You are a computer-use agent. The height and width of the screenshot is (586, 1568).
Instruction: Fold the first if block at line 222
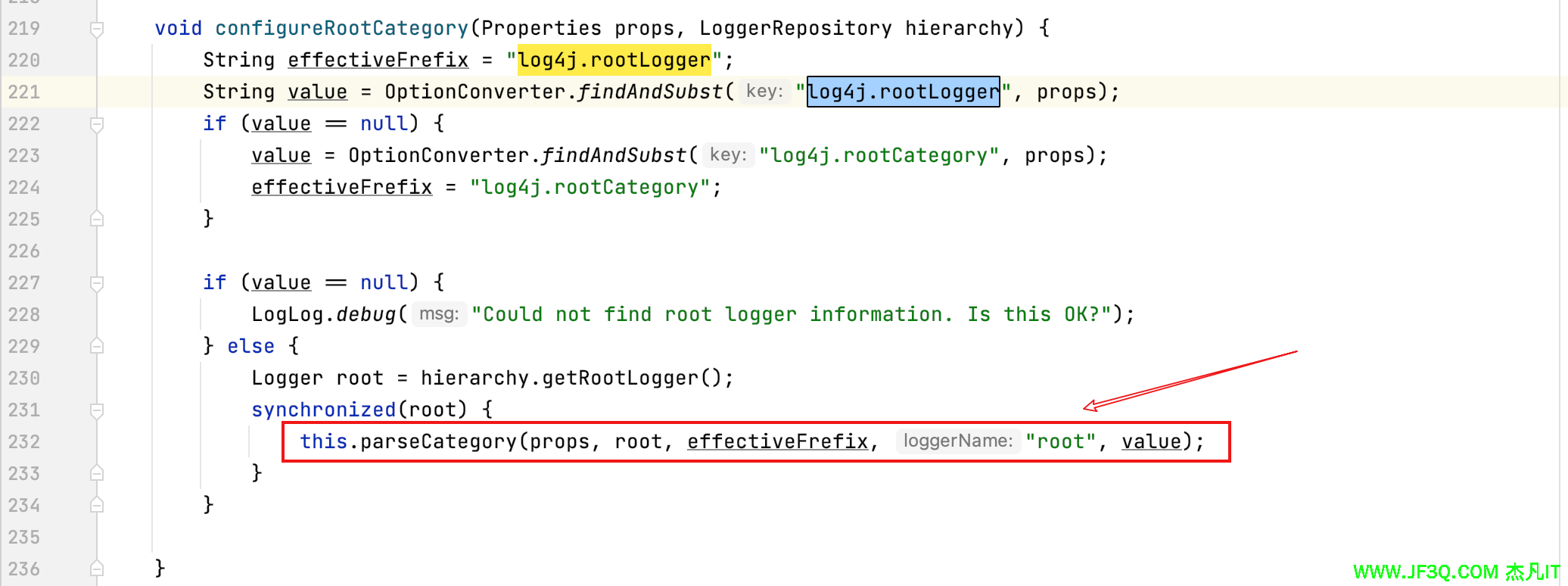(97, 124)
